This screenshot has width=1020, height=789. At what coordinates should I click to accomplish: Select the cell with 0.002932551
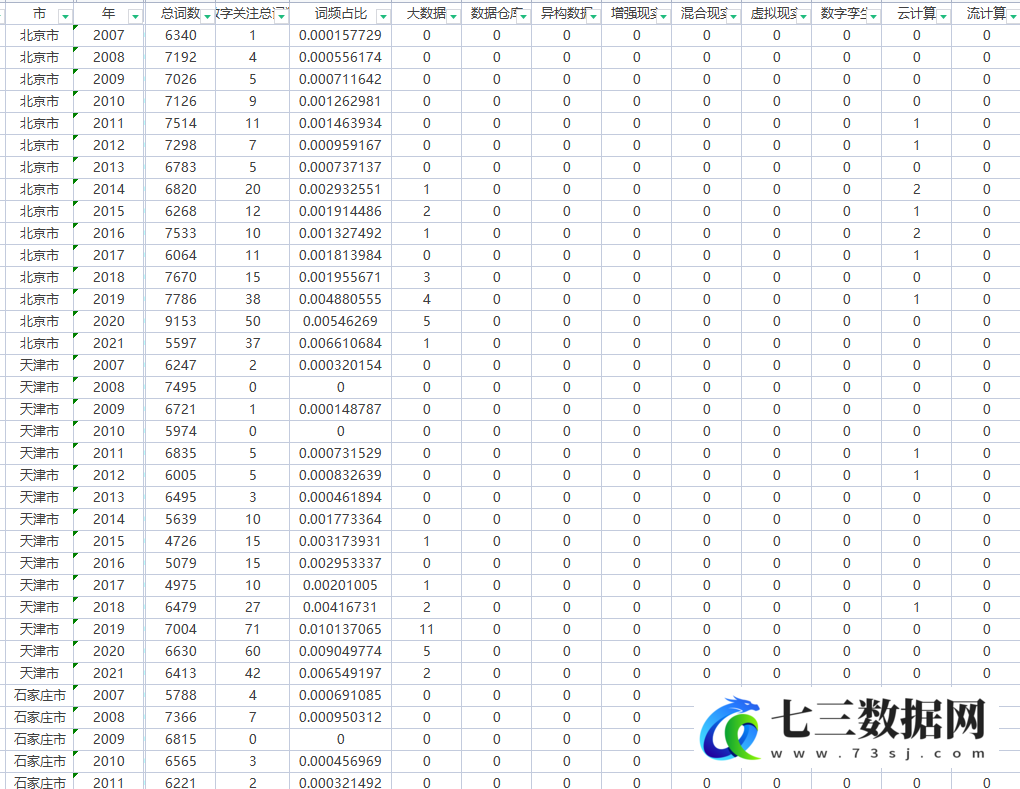(x=340, y=189)
